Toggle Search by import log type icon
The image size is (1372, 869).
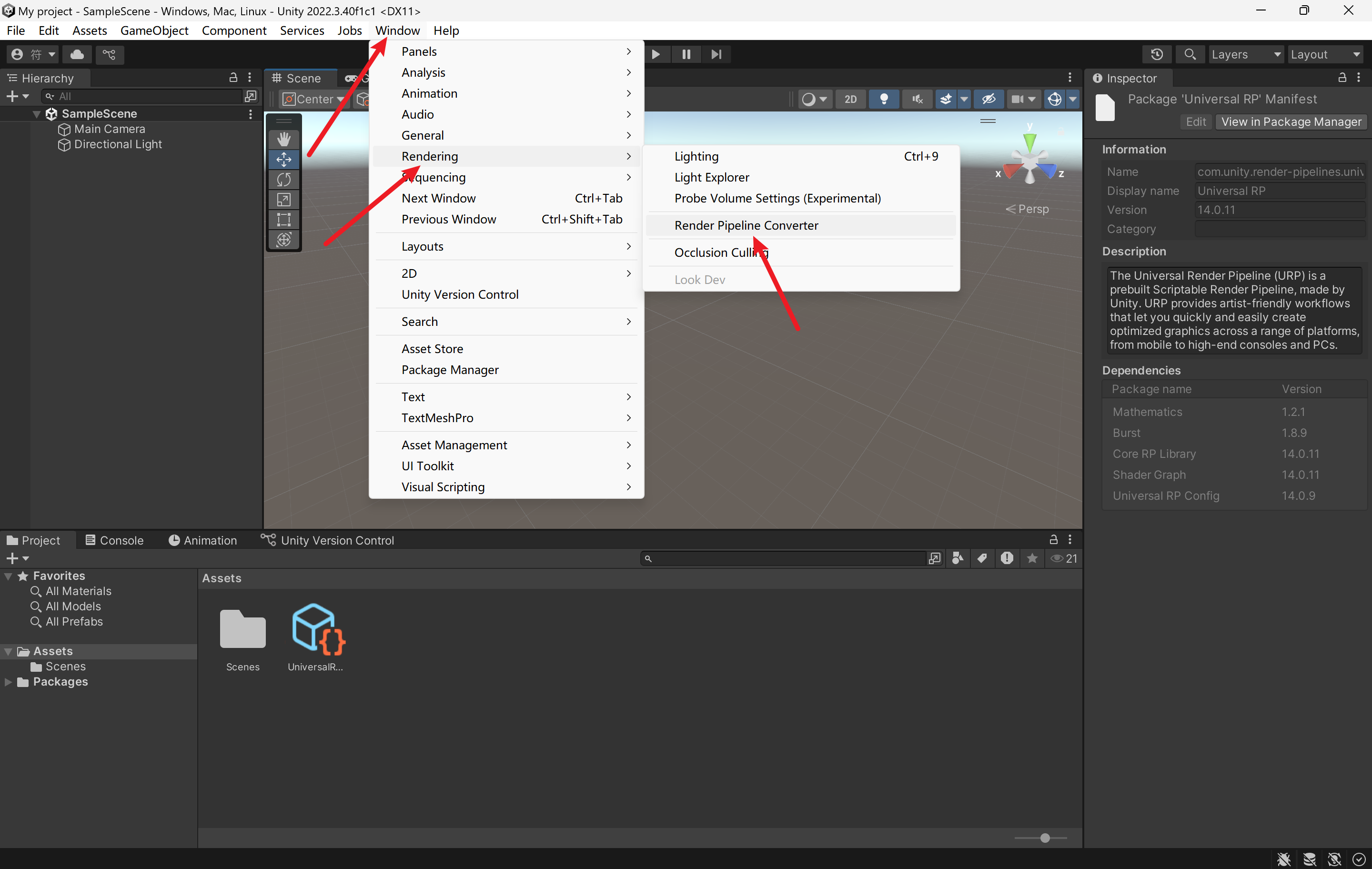(1007, 558)
